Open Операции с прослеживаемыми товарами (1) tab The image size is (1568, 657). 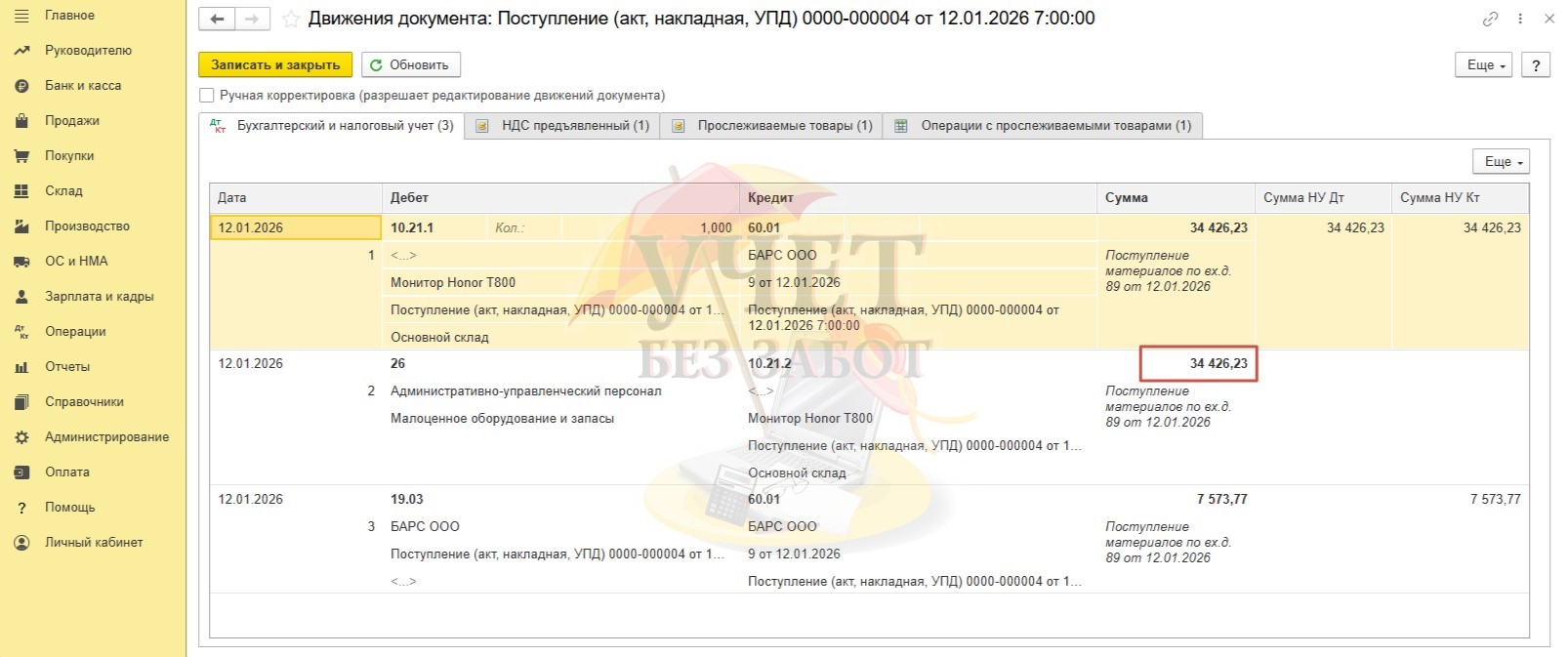[x=1043, y=126]
